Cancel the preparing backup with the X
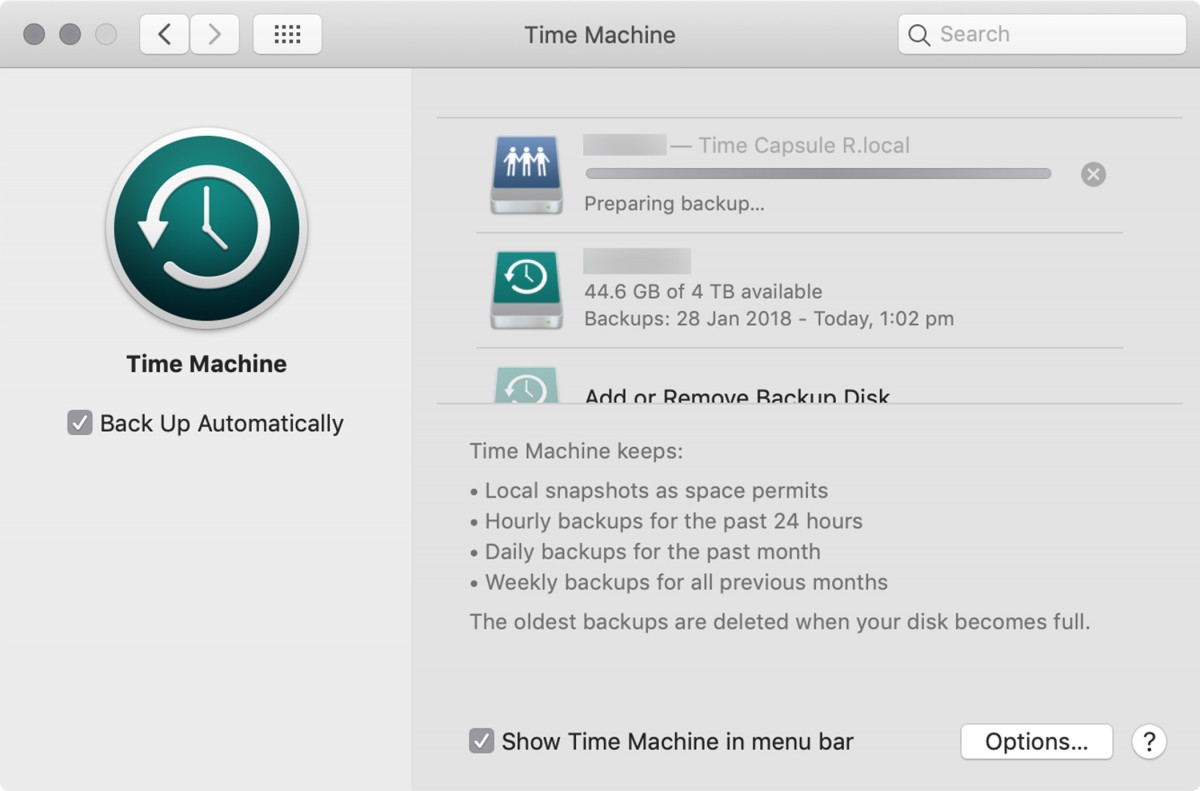 pos(1093,174)
